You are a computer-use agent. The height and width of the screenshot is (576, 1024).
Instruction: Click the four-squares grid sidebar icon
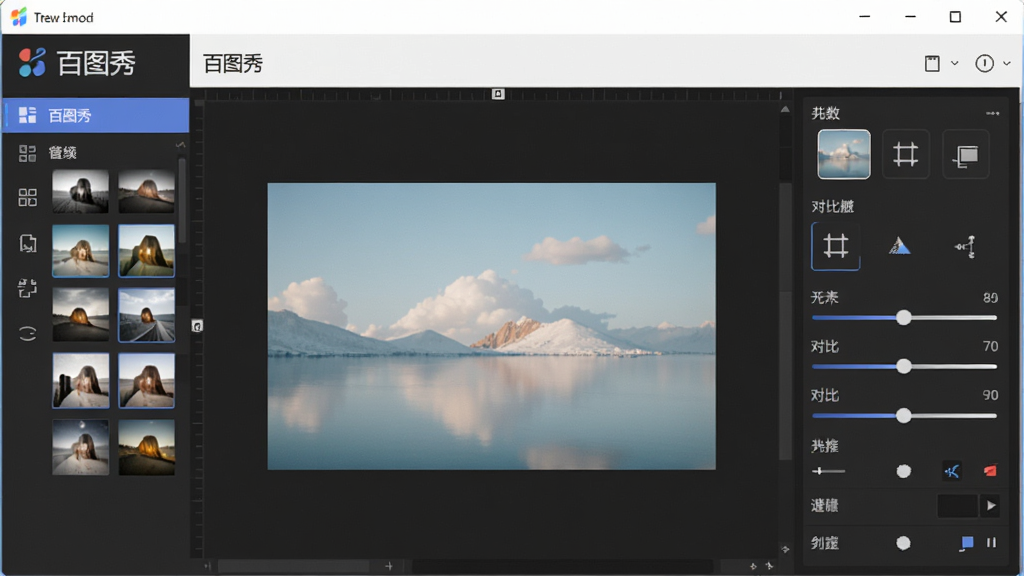click(27, 197)
